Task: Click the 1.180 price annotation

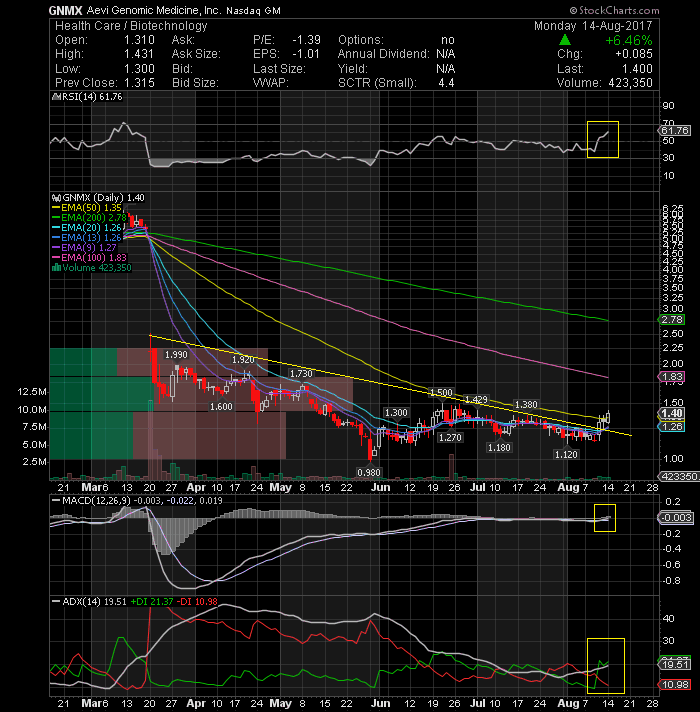Action: (499, 448)
